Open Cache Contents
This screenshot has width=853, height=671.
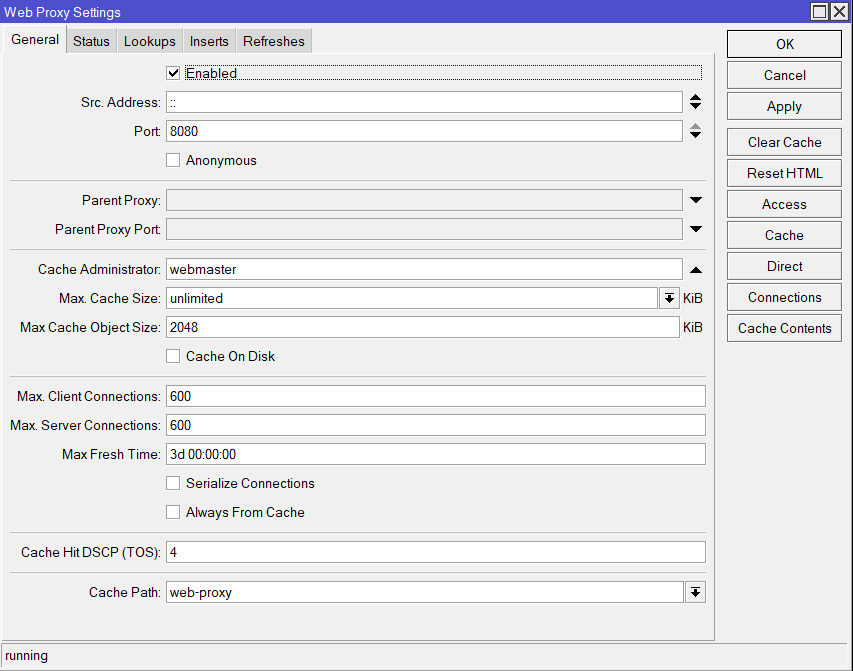pos(783,327)
